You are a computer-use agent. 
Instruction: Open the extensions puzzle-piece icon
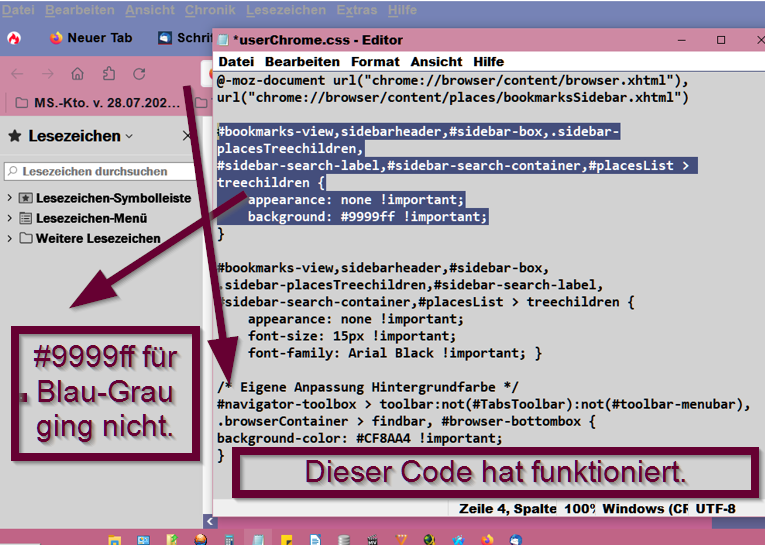coord(109,74)
